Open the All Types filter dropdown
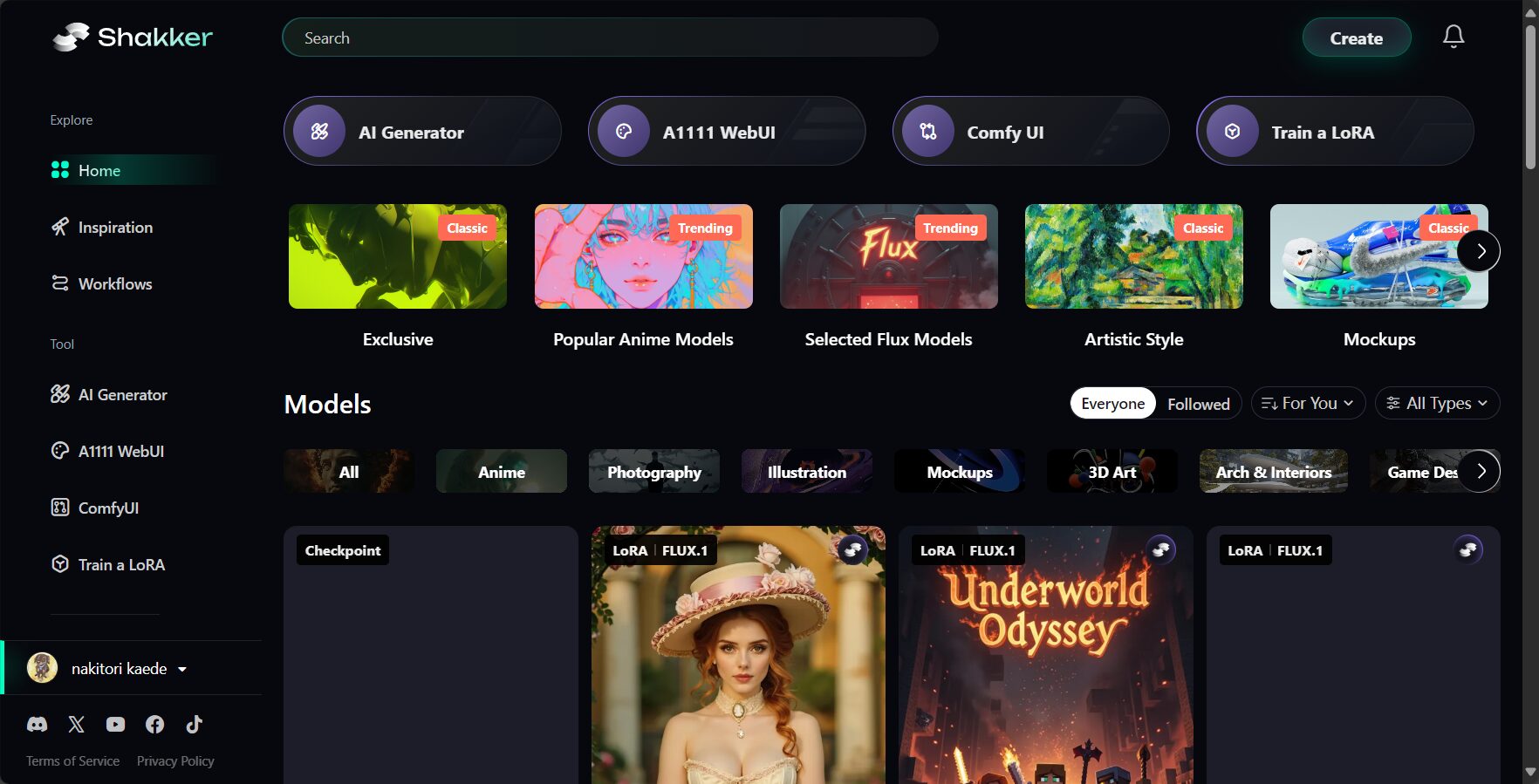Screen dimensions: 1539x784 pyautogui.click(x=1437, y=403)
